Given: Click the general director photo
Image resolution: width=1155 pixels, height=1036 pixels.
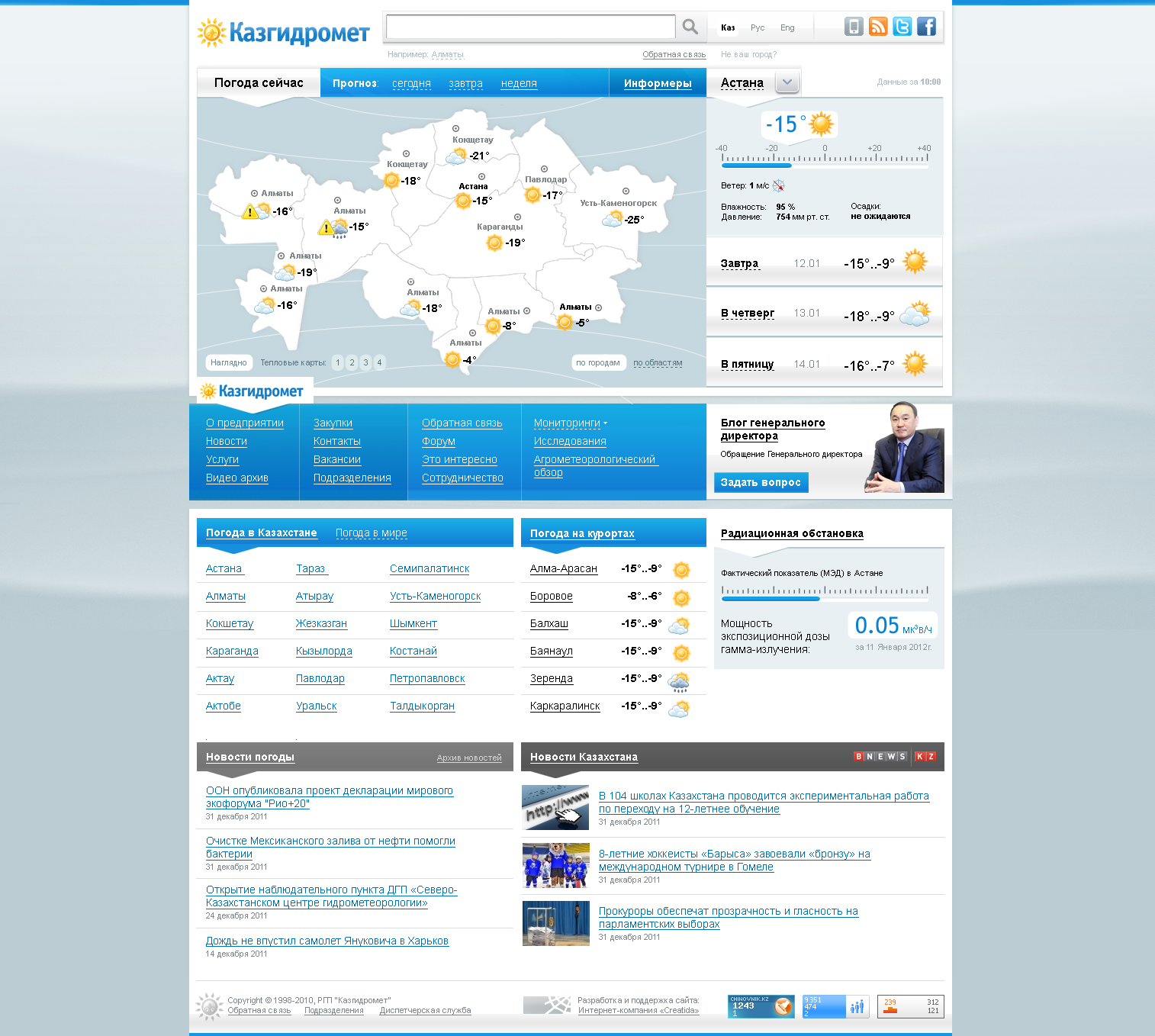Looking at the screenshot, I should point(905,447).
